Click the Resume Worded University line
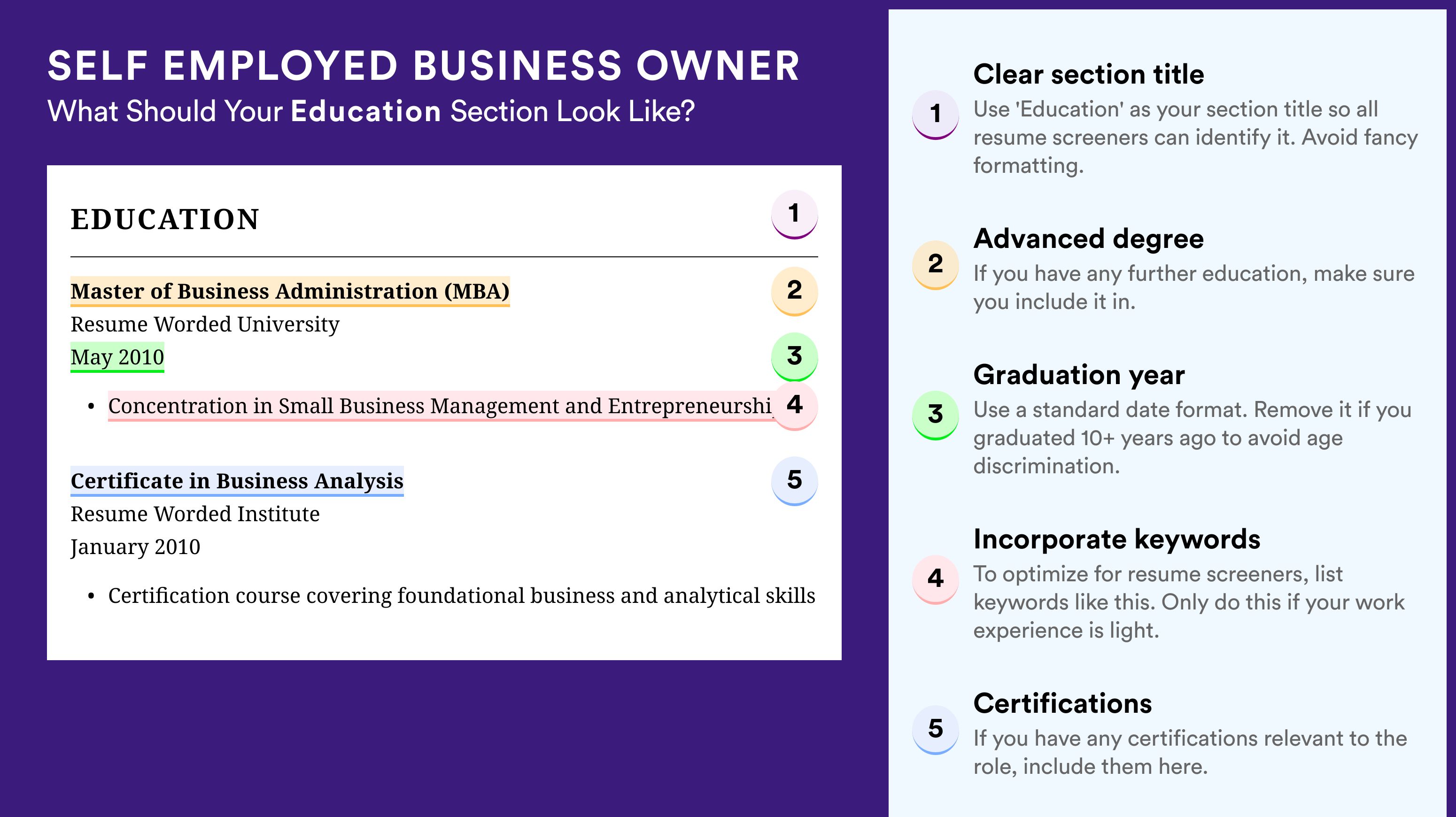 [205, 324]
